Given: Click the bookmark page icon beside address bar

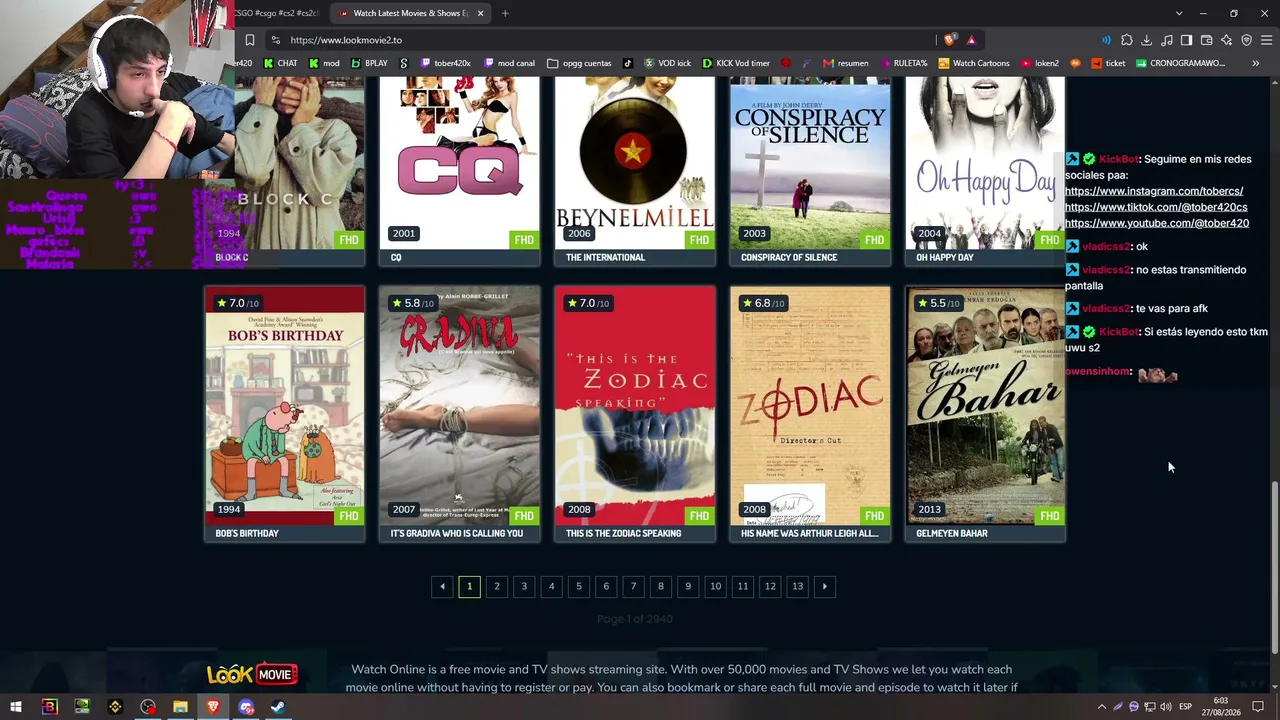Looking at the screenshot, I should 250,40.
